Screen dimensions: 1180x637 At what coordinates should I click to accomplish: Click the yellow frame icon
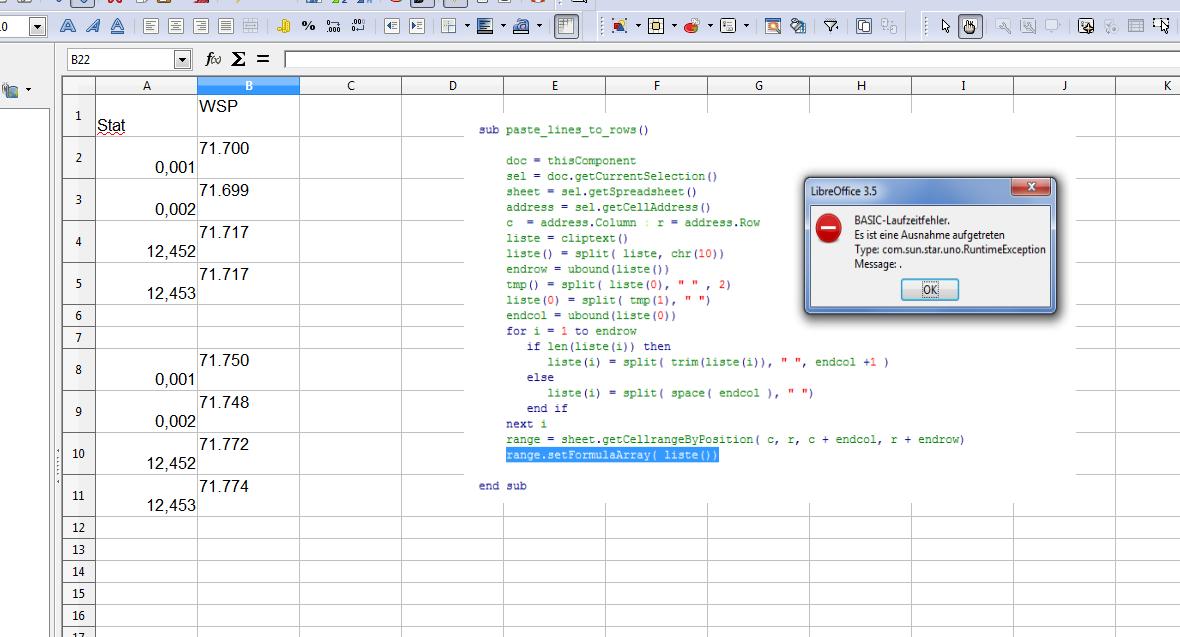(655, 26)
